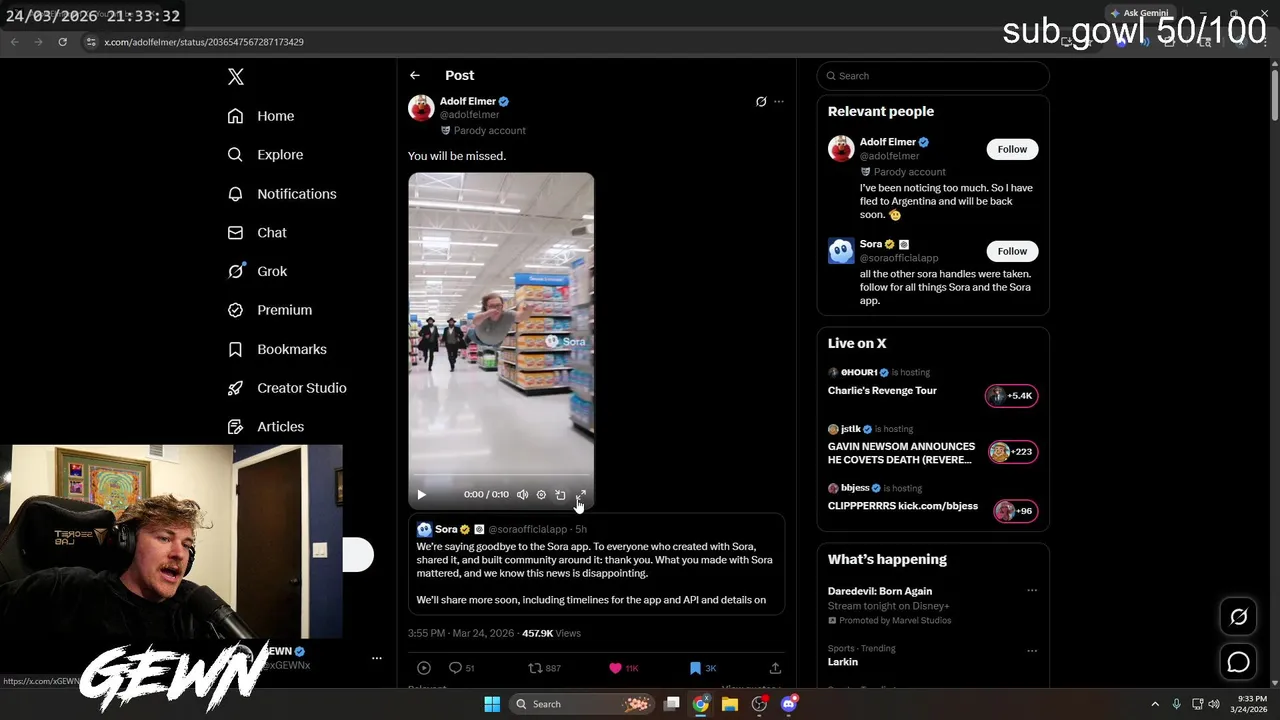Screen dimensions: 1280x720
Task: Share the post with the upload icon
Action: [x=775, y=668]
